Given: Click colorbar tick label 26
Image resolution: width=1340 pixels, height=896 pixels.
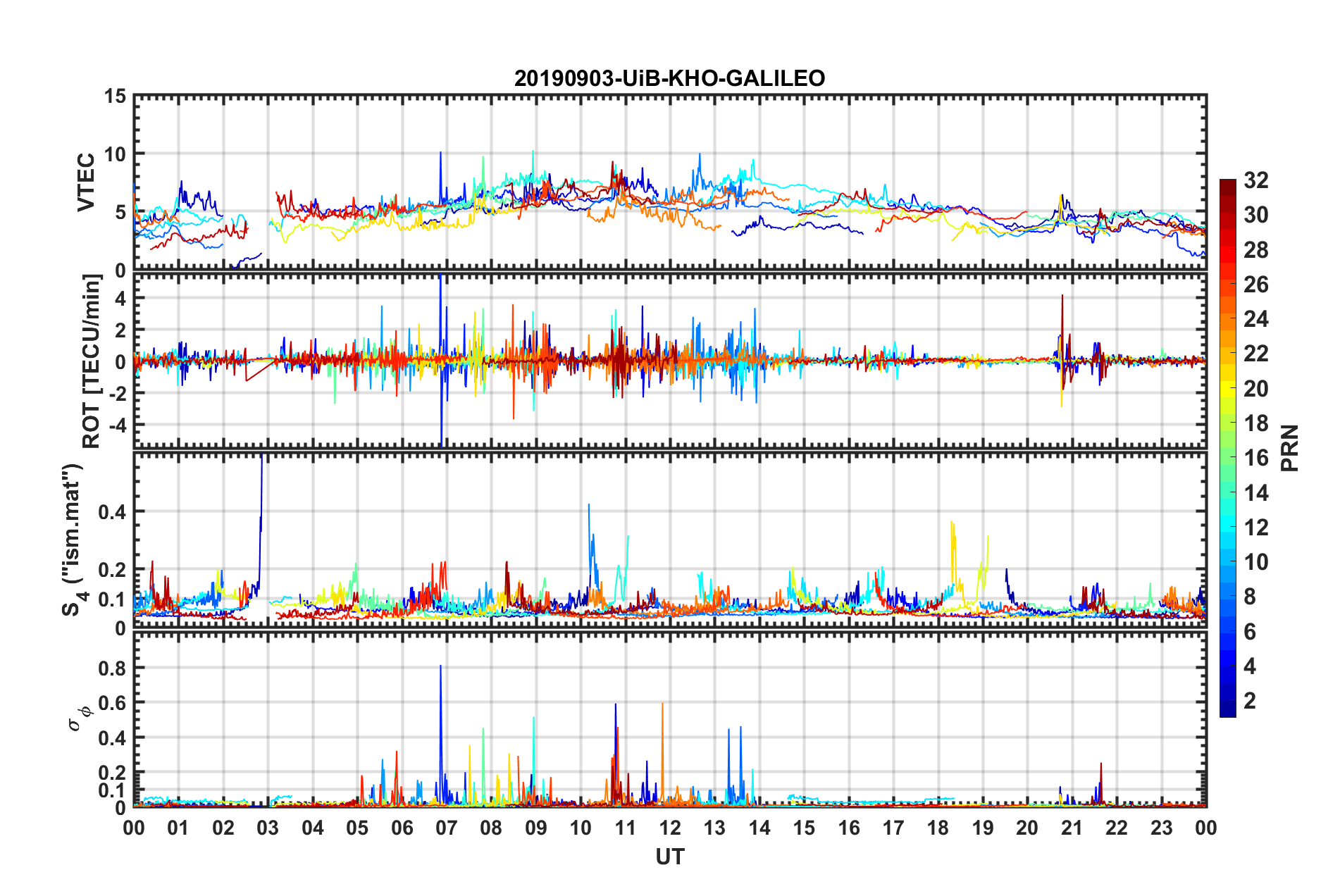Looking at the screenshot, I should coord(1255,285).
